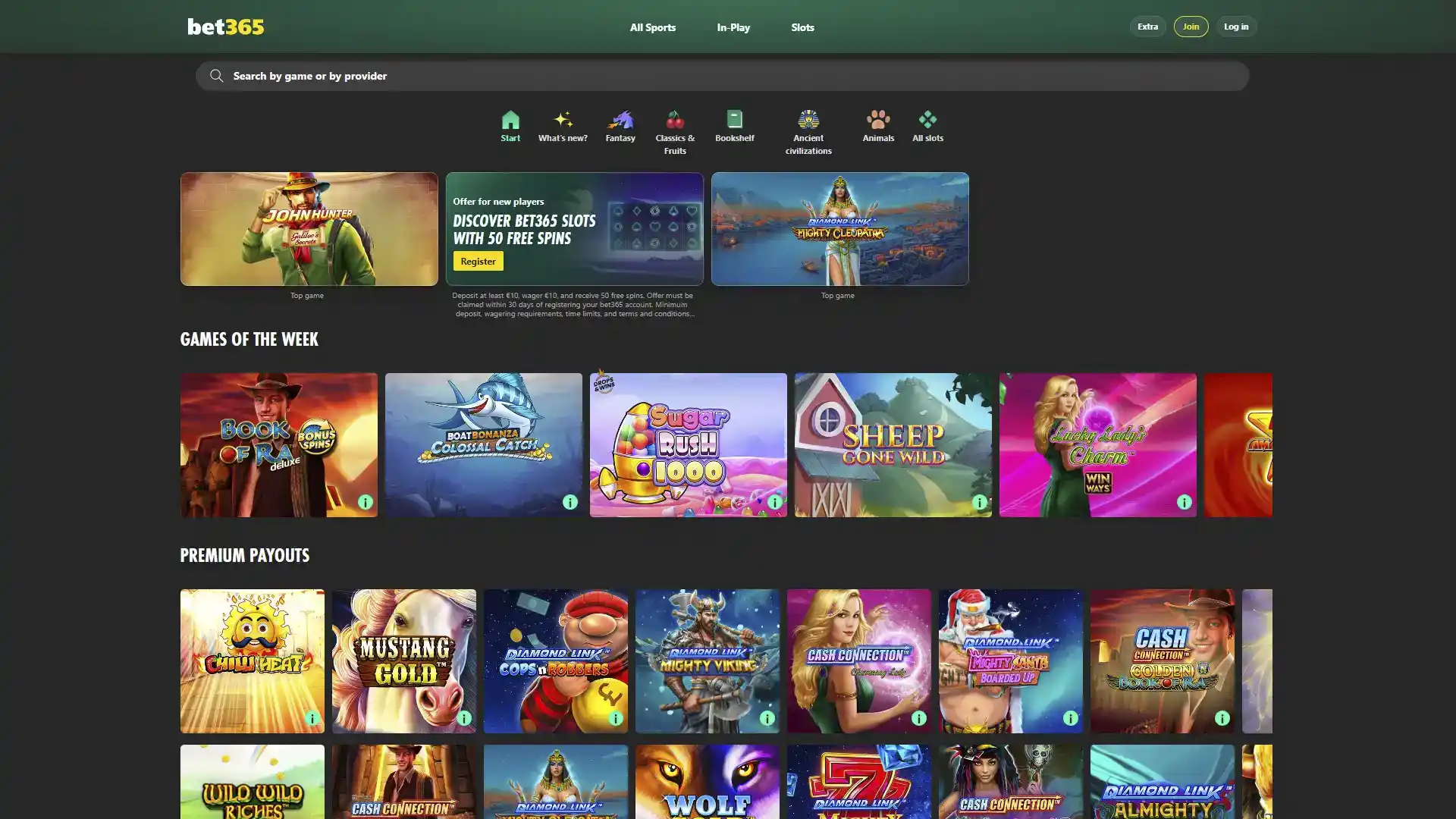Launch Cash Connection Charming Lady game

[859, 661]
